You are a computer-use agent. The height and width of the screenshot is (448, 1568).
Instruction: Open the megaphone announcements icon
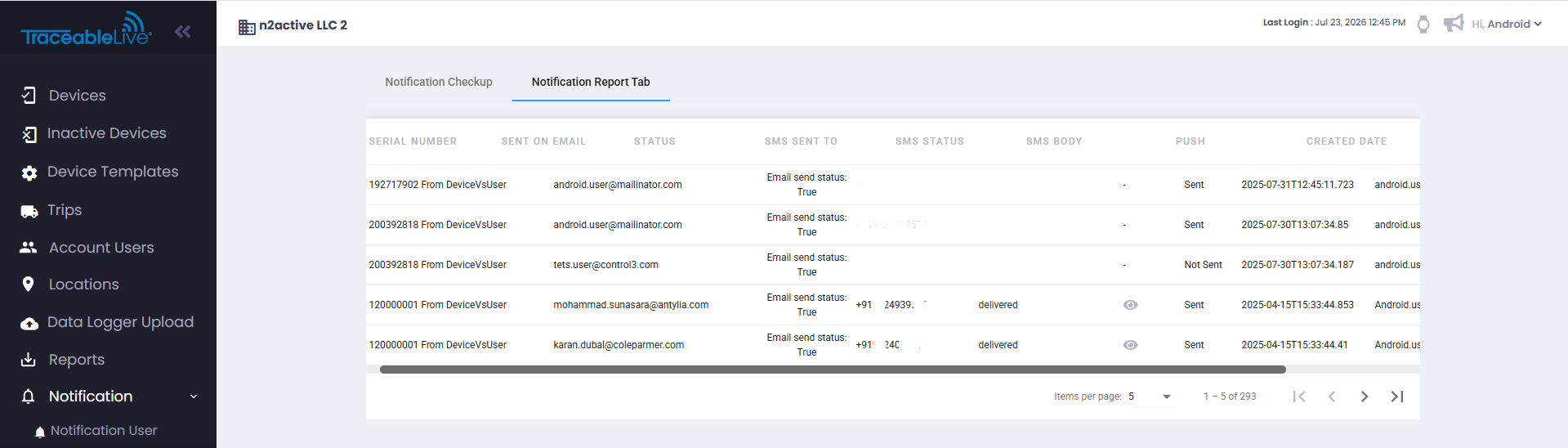(1454, 24)
